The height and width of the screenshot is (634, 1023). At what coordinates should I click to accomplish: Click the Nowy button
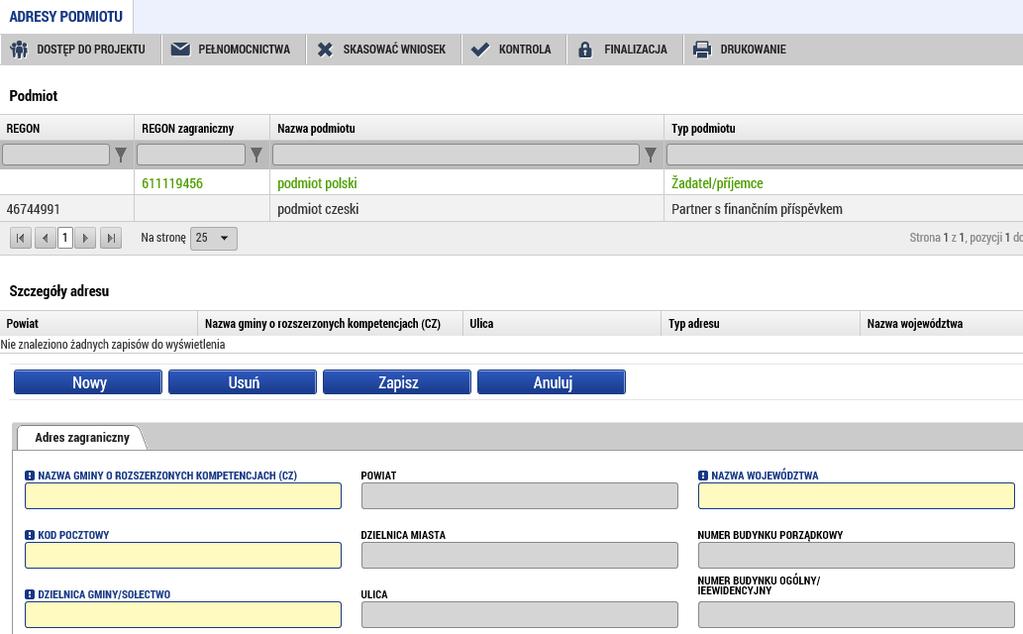88,382
